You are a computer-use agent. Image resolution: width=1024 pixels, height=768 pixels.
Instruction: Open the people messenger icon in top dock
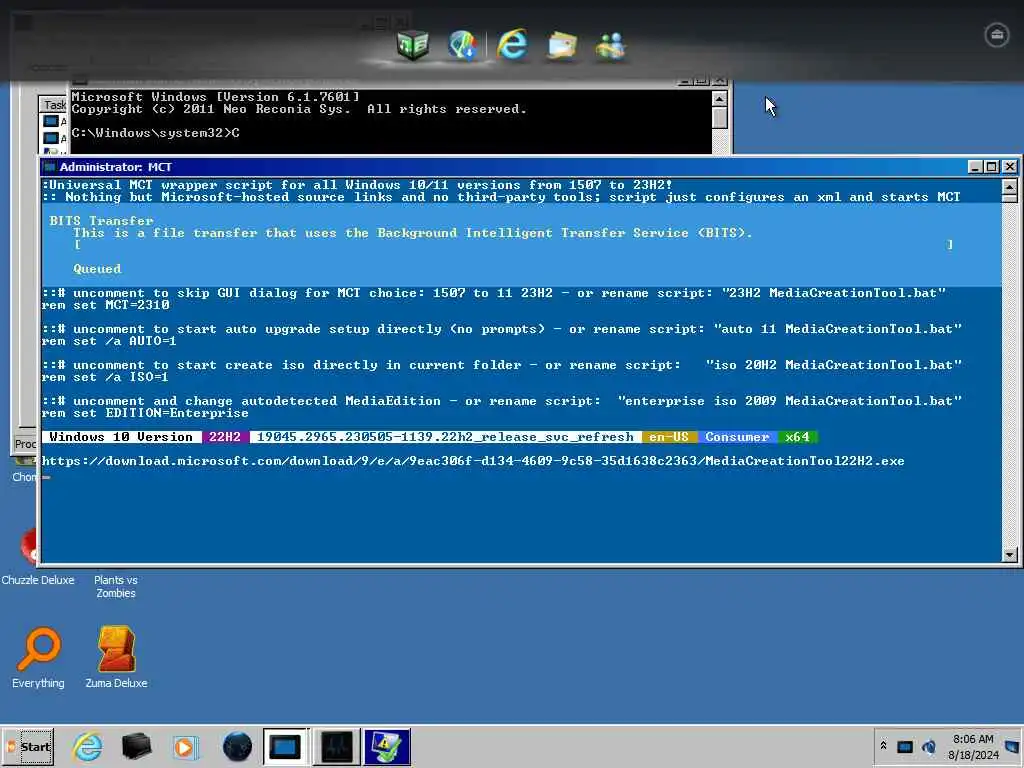point(611,46)
